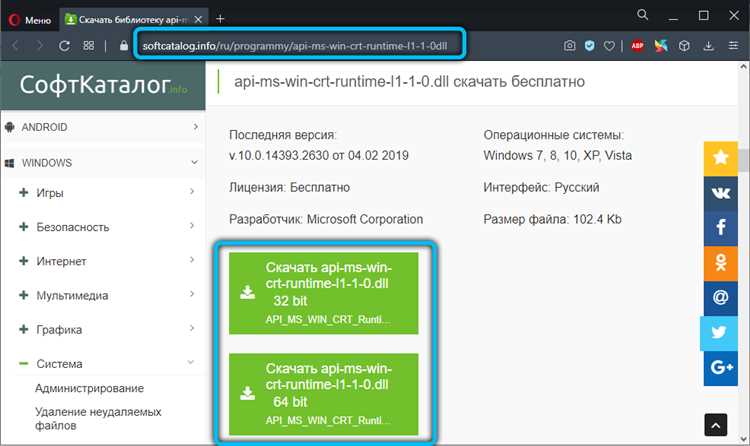This screenshot has height=446, width=750.
Task: Expand the Интернет plus icon
Action: [23, 261]
